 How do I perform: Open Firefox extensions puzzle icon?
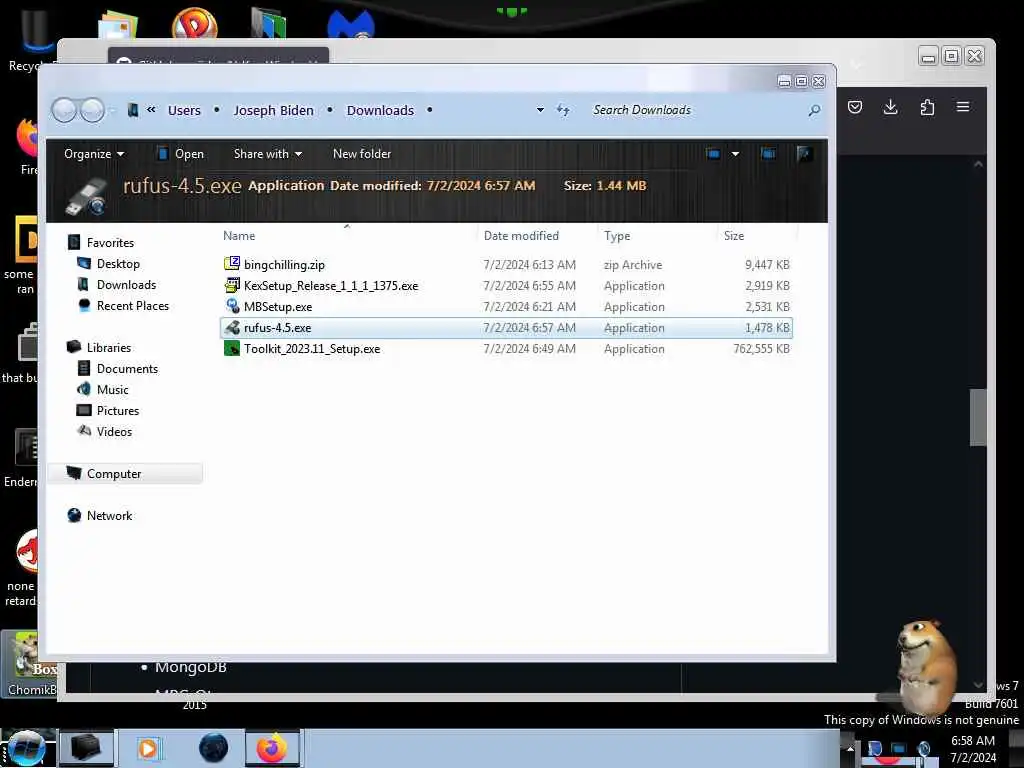point(927,107)
